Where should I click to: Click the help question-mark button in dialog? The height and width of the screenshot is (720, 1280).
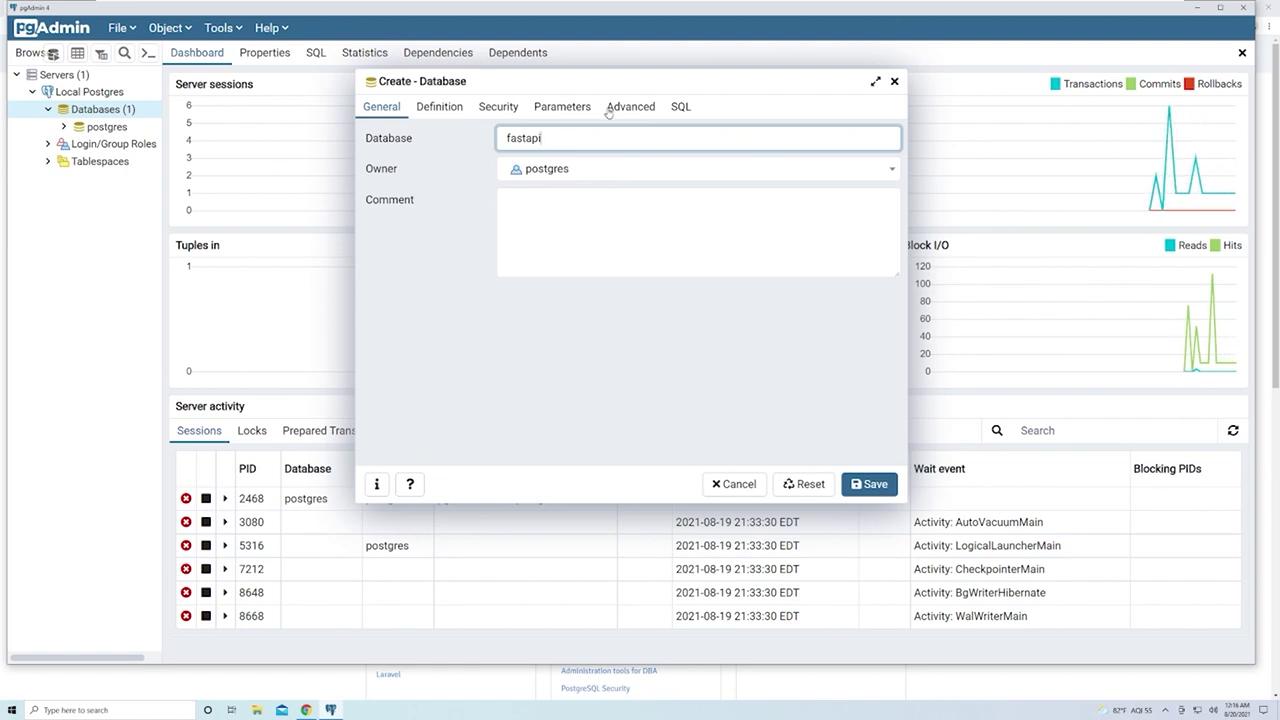tap(410, 484)
